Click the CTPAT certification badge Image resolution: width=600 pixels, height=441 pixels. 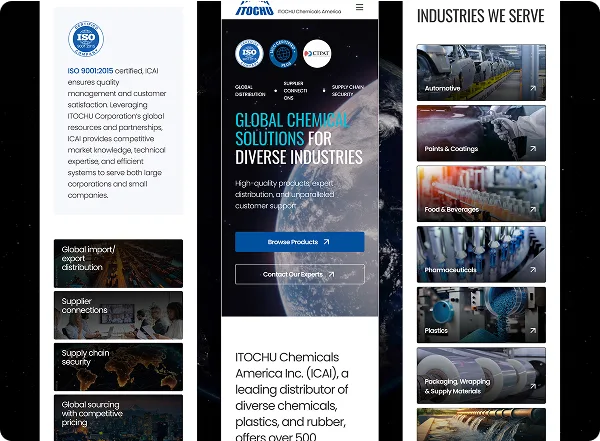(317, 53)
